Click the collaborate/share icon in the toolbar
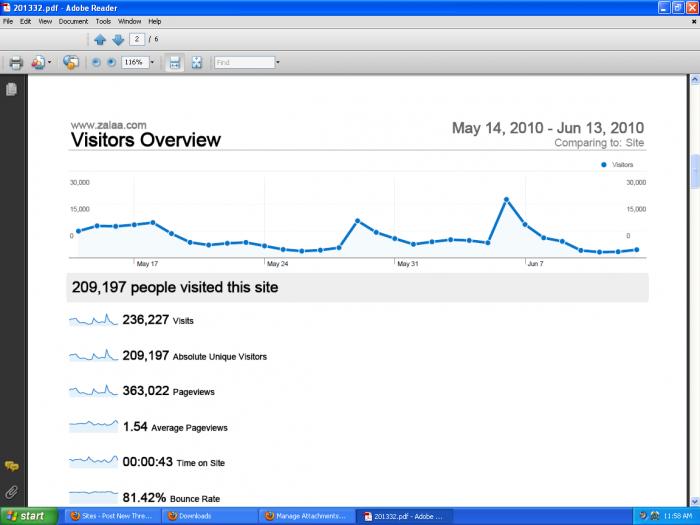 click(x=38, y=63)
